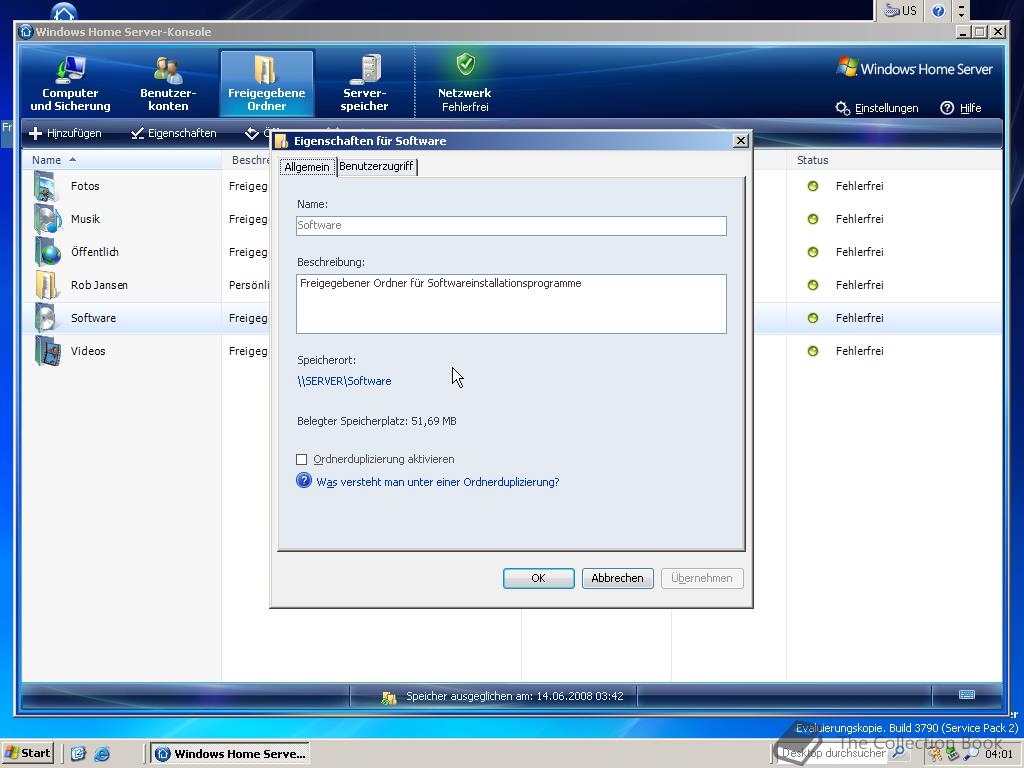Viewport: 1024px width, 768px height.
Task: Click Eigenschaften toolbar button
Action: pos(174,133)
